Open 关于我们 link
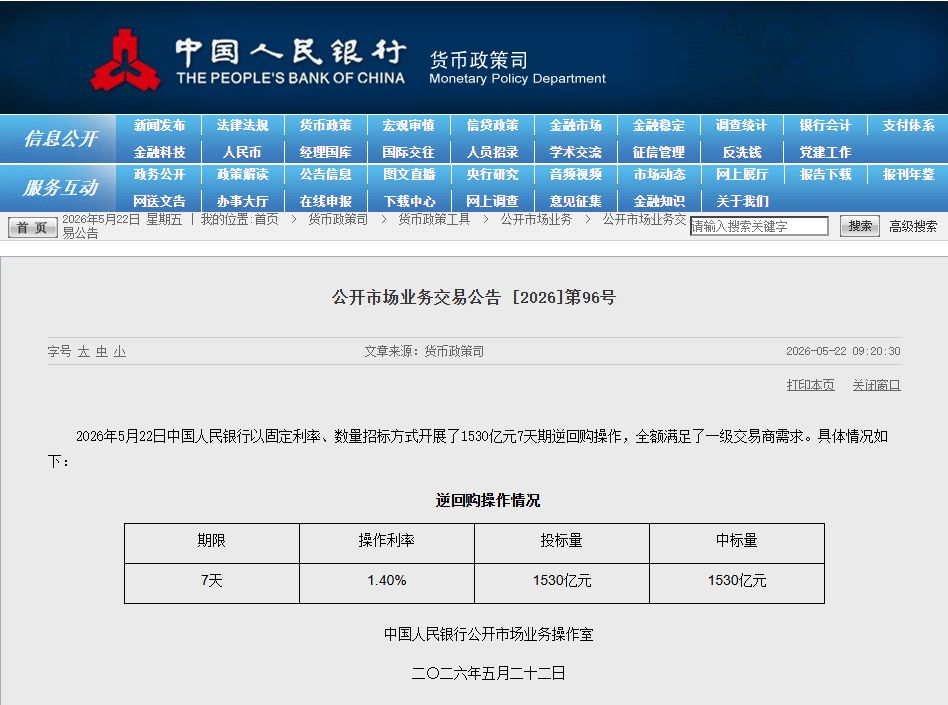 742,201
